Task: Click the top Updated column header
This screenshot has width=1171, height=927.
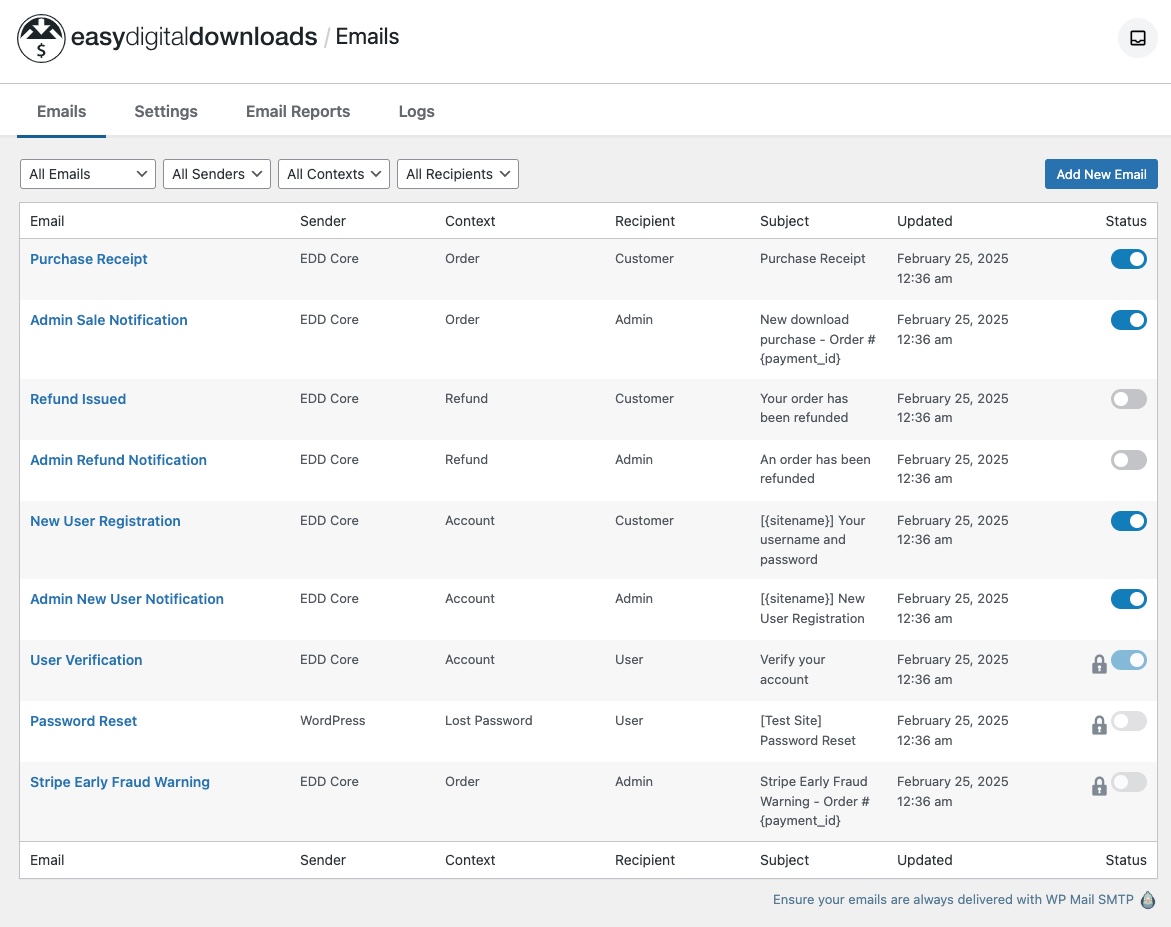Action: pos(925,221)
